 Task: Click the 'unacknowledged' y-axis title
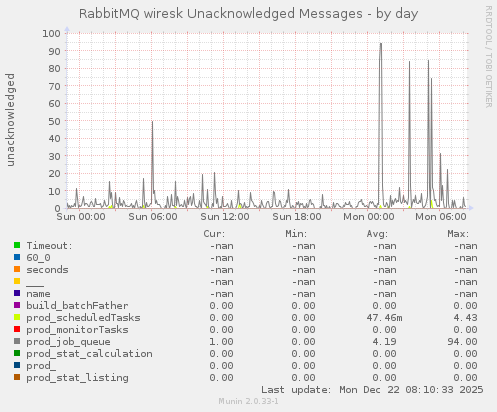(10, 120)
